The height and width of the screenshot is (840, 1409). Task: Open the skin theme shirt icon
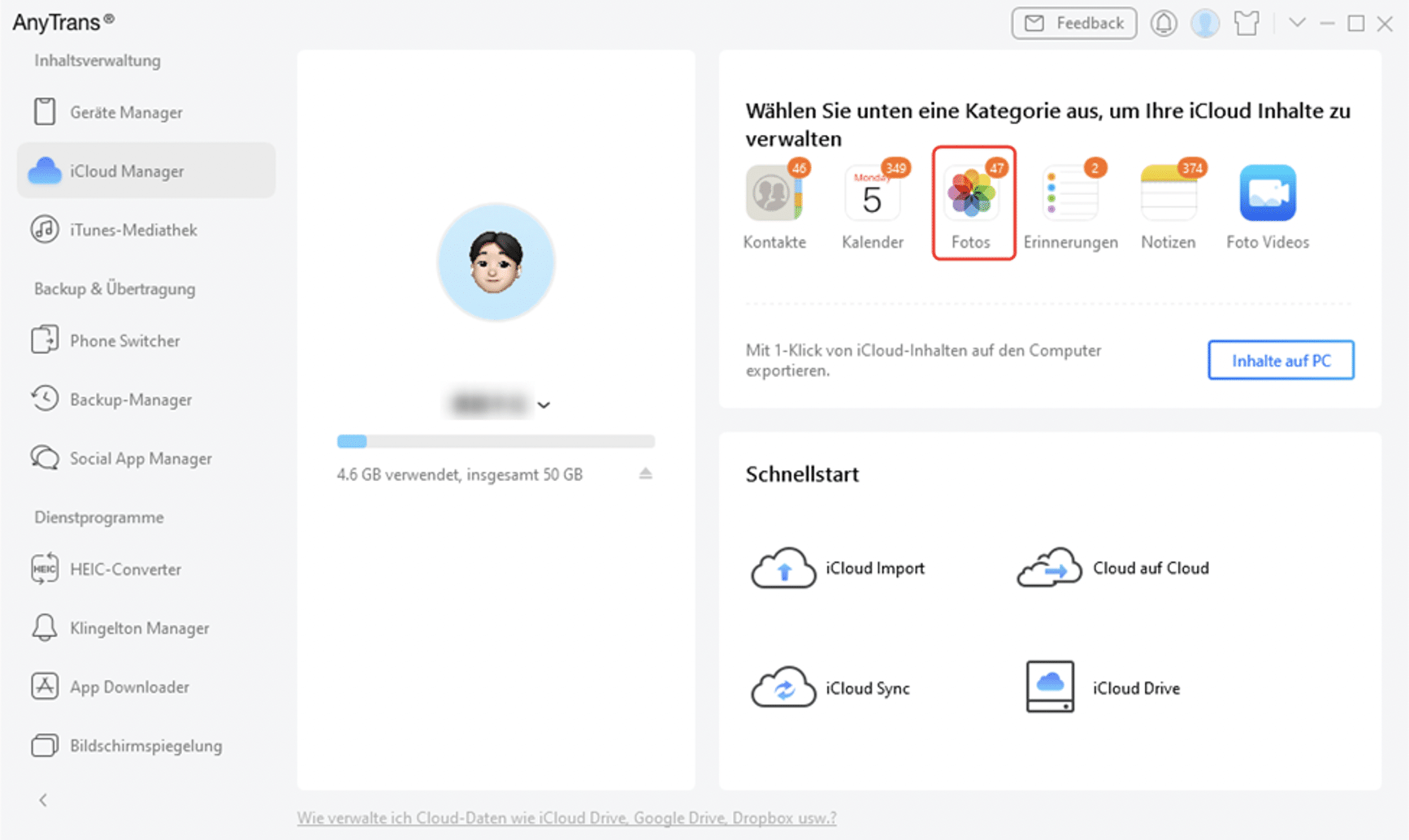pyautogui.click(x=1246, y=23)
